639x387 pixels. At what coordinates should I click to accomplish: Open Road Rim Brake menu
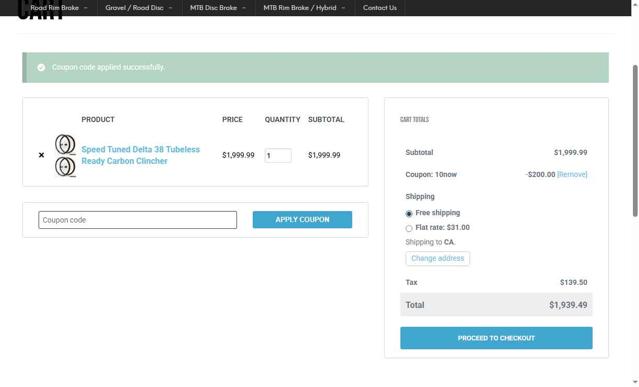point(54,8)
